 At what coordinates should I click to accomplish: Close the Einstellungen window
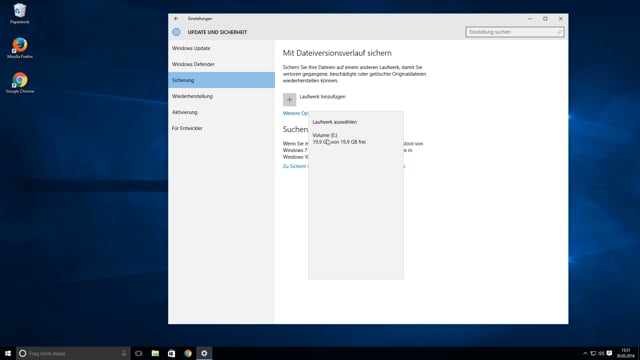560,19
